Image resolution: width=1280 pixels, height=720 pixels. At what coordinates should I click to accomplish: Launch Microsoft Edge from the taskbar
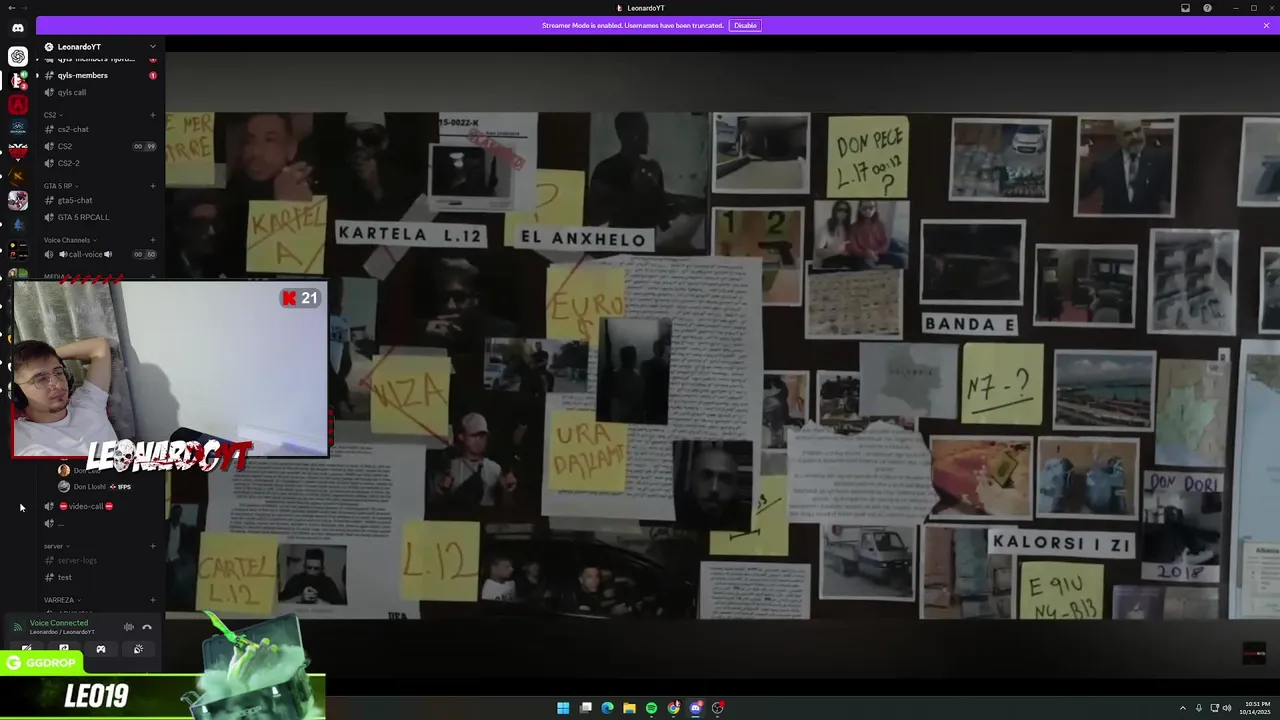pos(607,708)
